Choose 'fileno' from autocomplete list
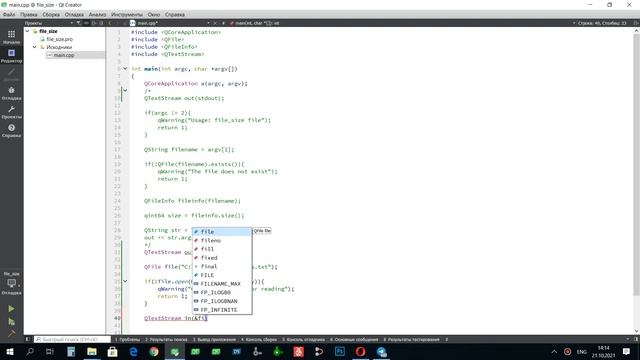Screen dimensions: 640x360 (x=222, y=240)
